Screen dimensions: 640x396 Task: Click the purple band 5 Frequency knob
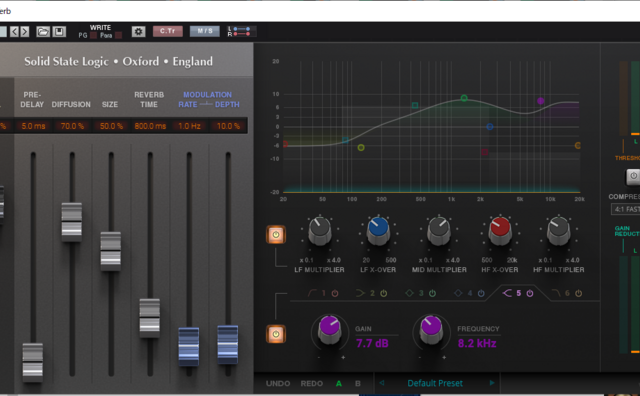(431, 330)
